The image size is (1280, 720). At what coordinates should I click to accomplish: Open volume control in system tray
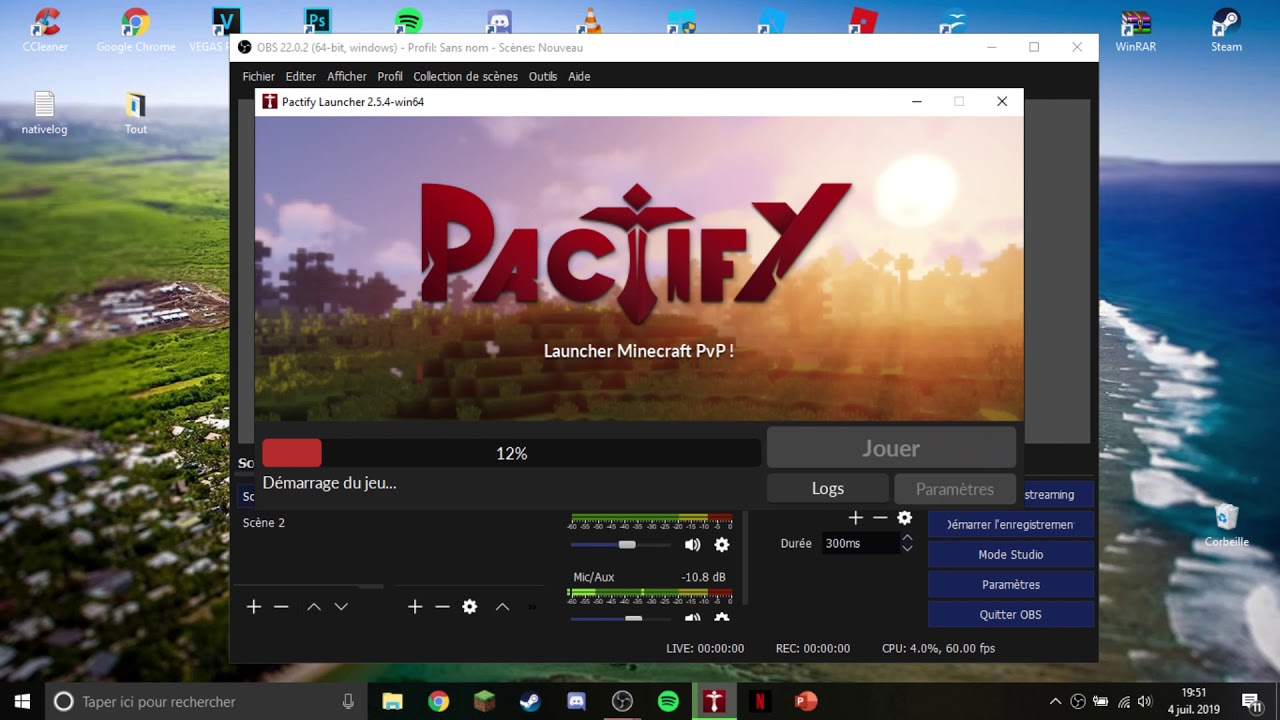[x=1145, y=701]
